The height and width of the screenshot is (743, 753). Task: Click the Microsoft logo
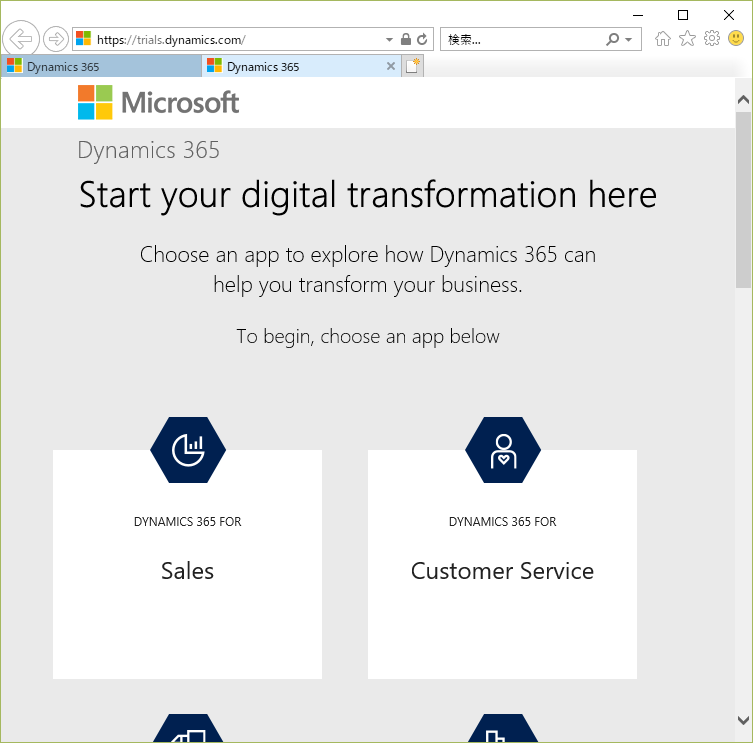158,102
